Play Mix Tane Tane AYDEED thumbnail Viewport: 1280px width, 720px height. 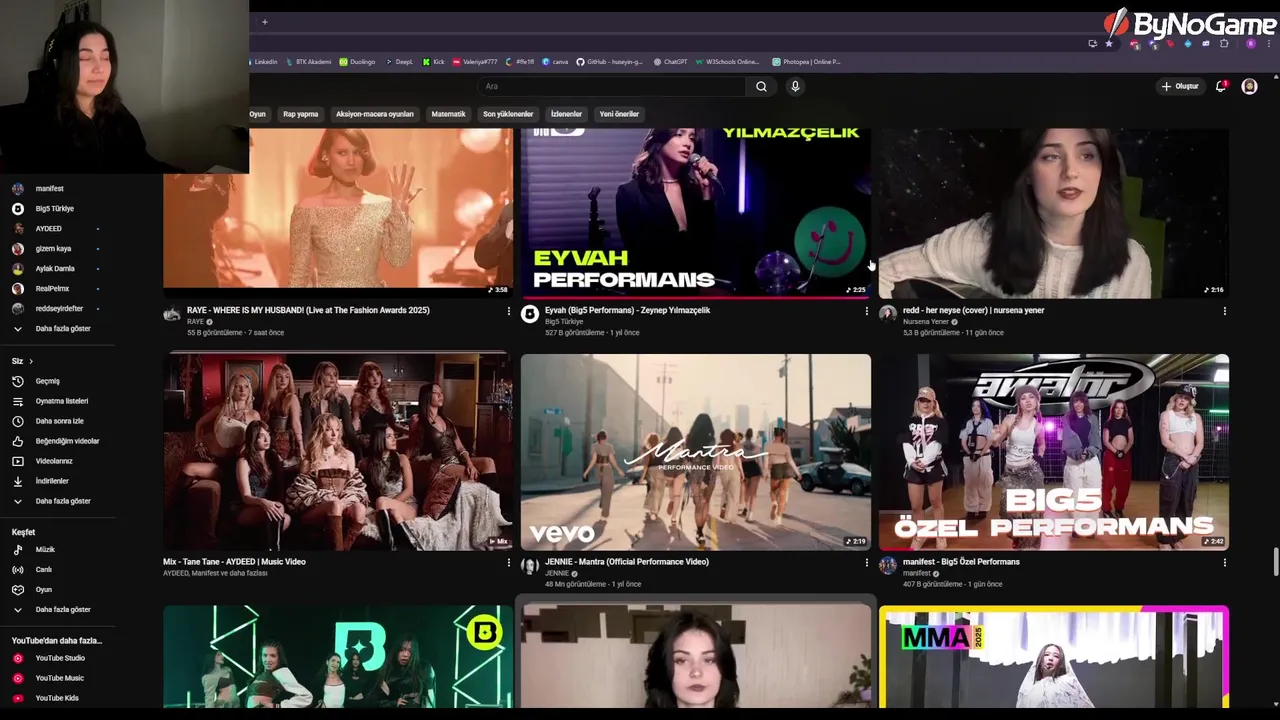338,452
